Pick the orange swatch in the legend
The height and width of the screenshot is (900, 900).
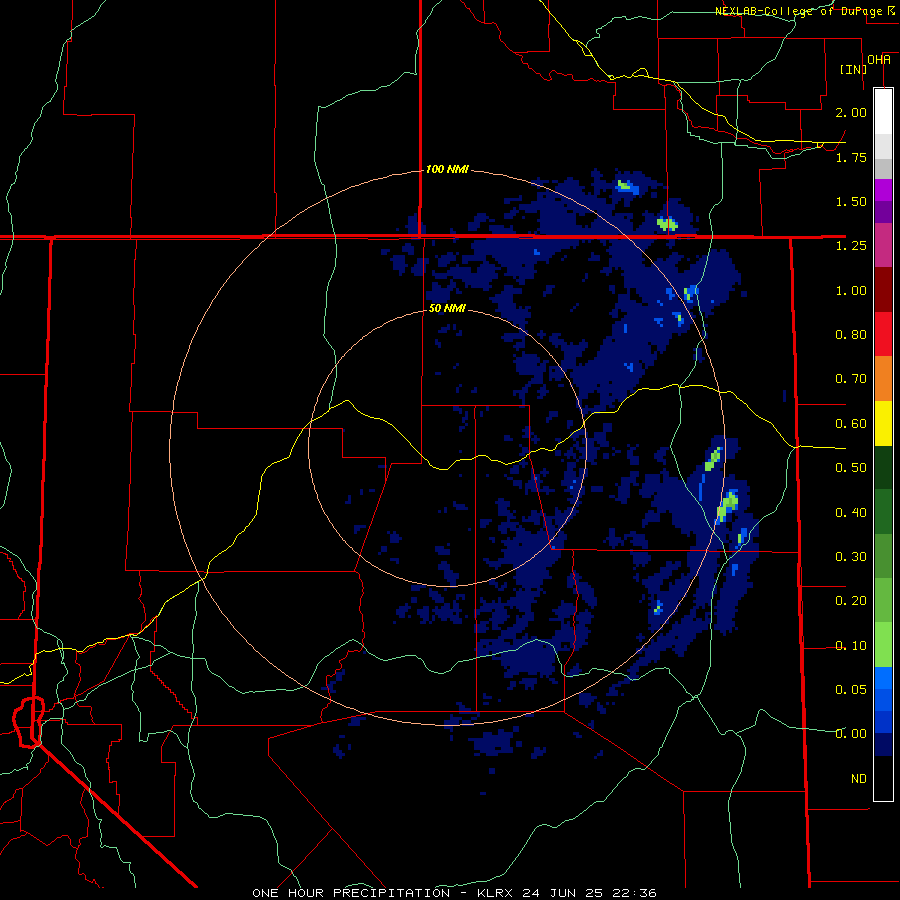click(x=883, y=378)
